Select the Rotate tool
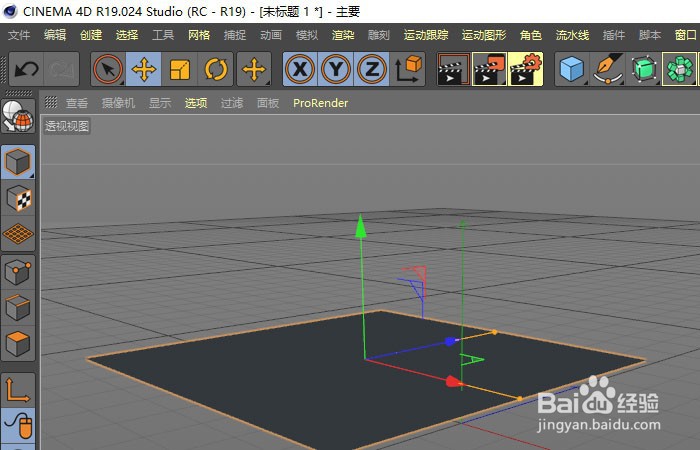This screenshot has width=700, height=450. 216,69
